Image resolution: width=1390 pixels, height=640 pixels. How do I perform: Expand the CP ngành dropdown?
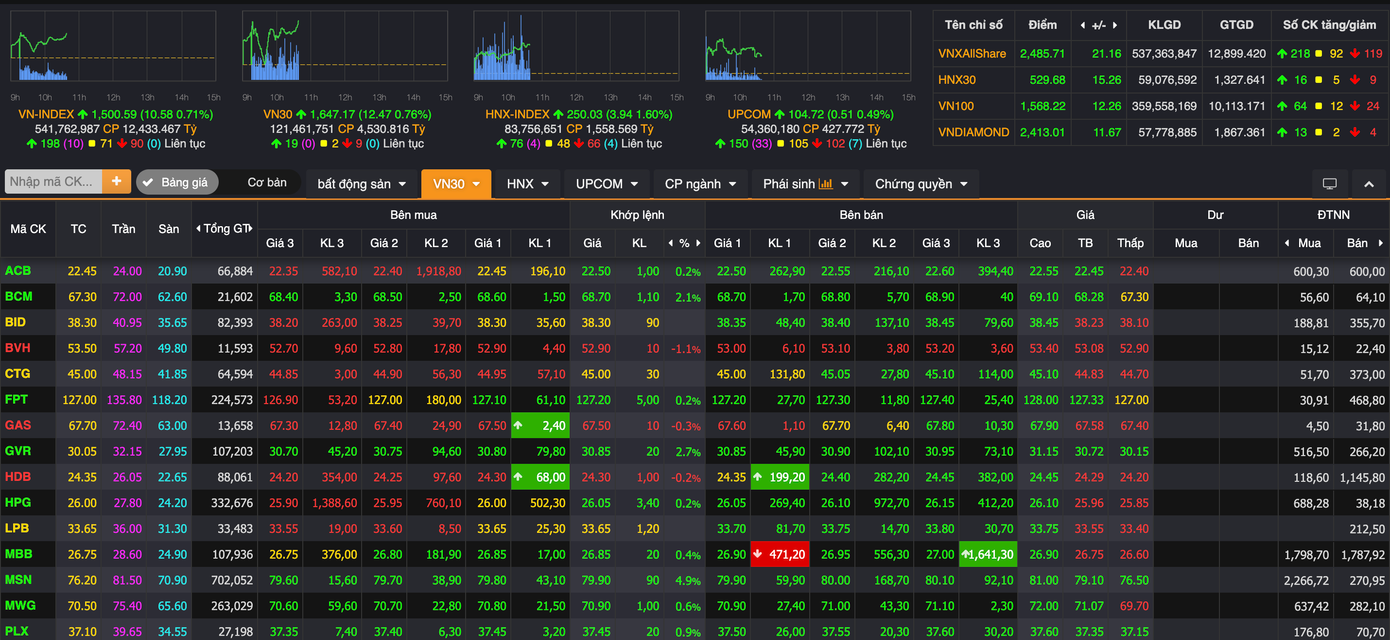[700, 184]
